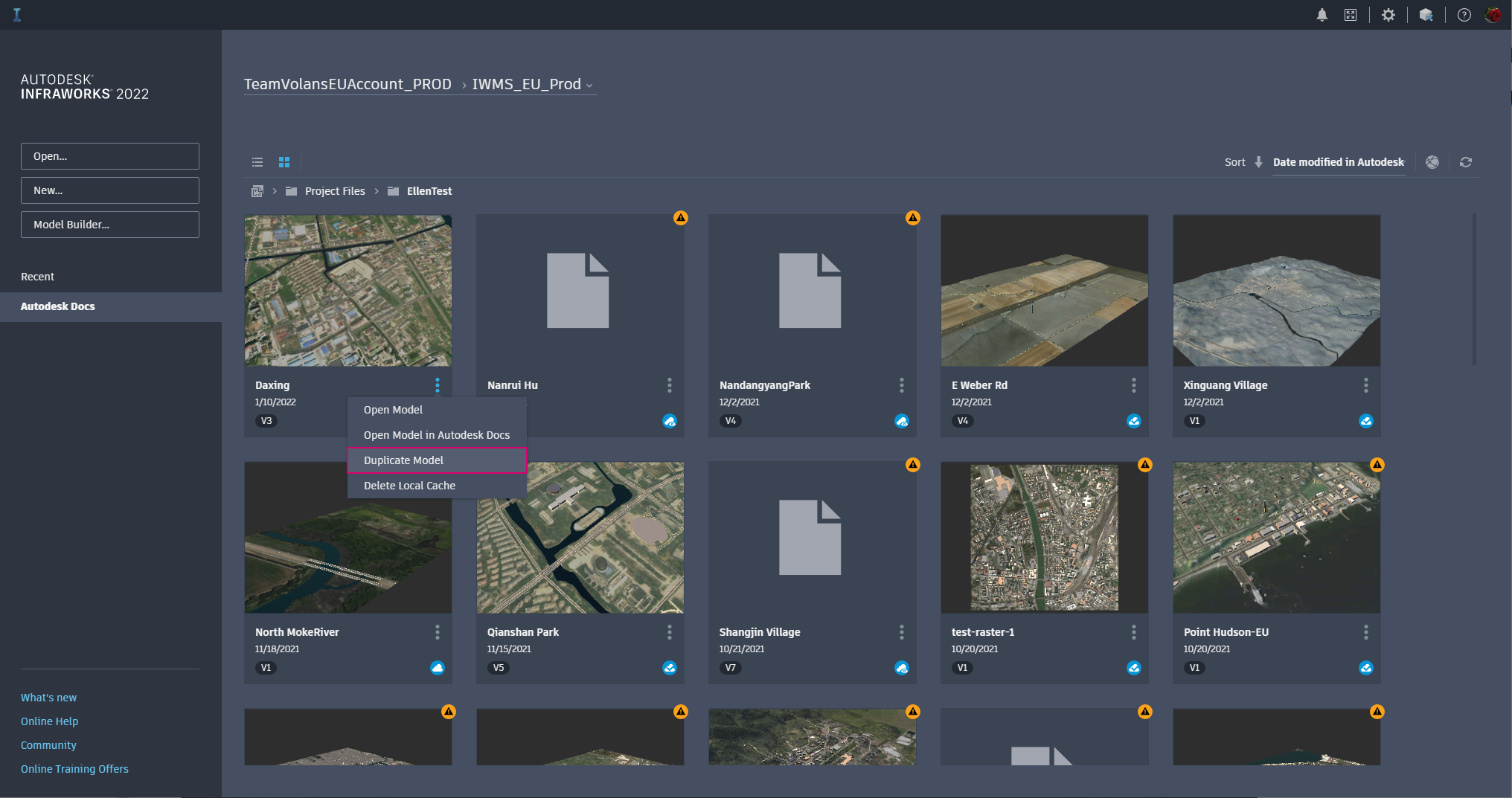Viewport: 1512px width, 798px height.
Task: Open the three-dot menu on E Weber Rd
Action: click(x=1133, y=385)
